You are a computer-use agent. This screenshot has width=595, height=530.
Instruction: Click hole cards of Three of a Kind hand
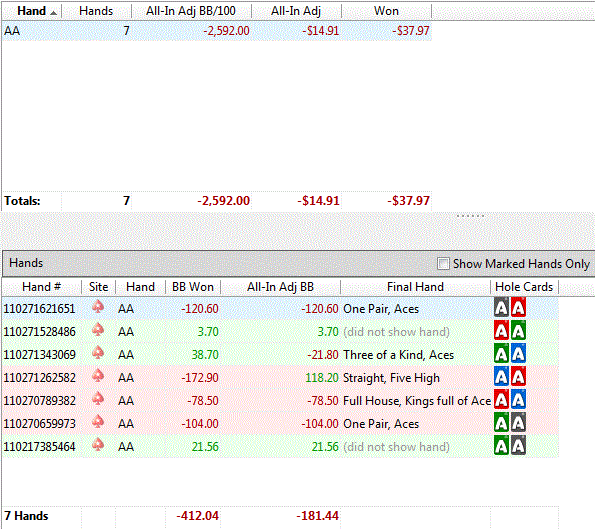[x=510, y=354]
